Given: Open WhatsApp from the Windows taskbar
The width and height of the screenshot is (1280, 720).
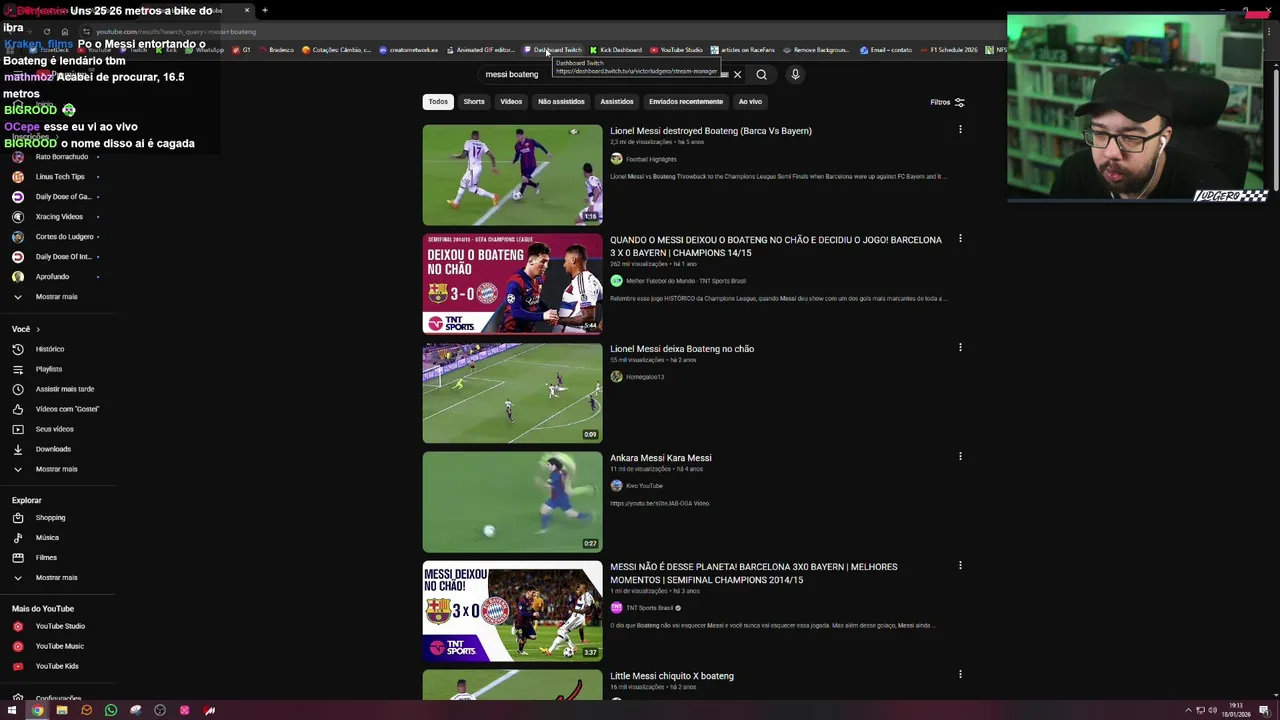Looking at the screenshot, I should point(111,710).
